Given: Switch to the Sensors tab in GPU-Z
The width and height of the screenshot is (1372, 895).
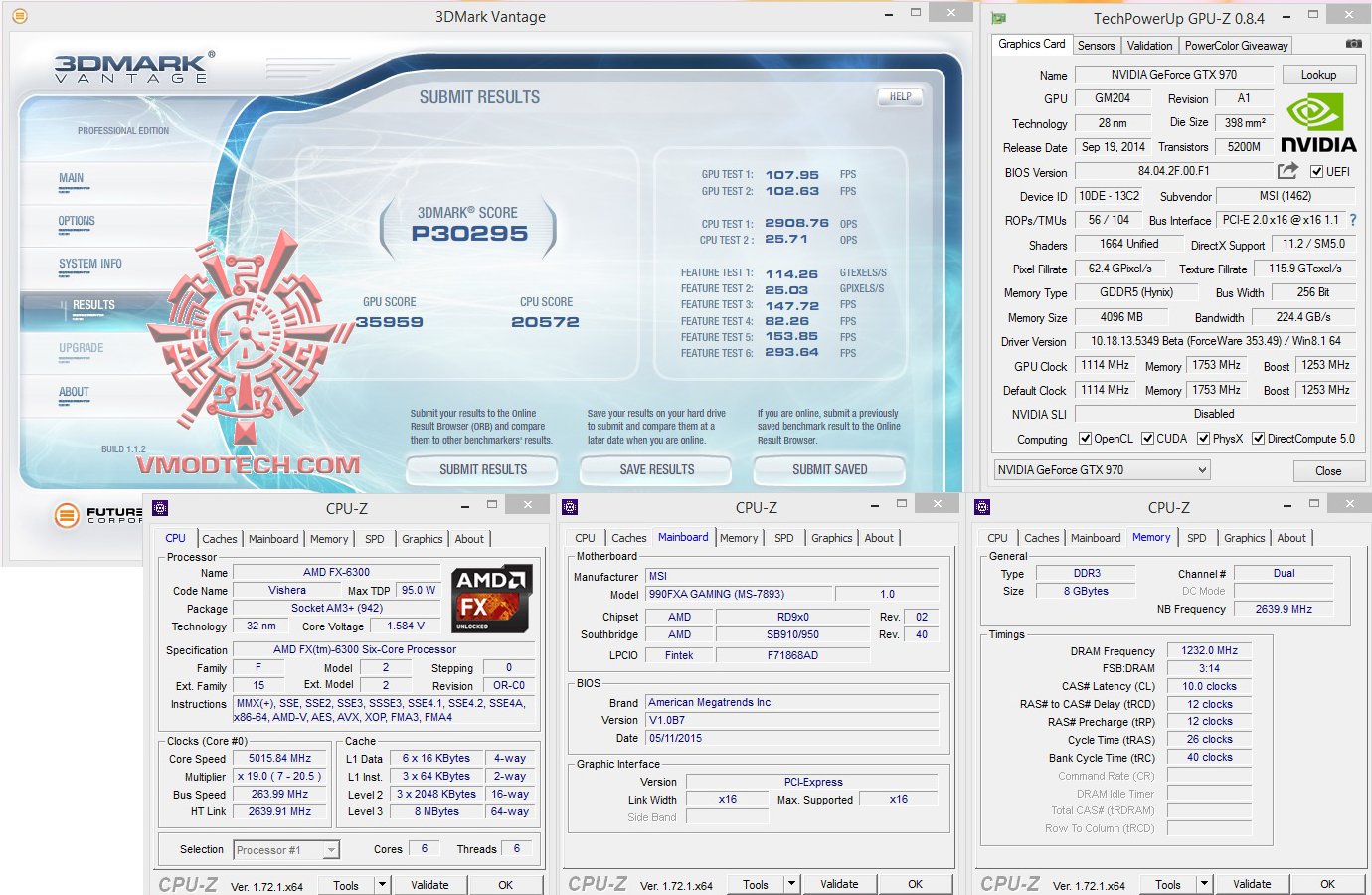Looking at the screenshot, I should (x=1096, y=46).
